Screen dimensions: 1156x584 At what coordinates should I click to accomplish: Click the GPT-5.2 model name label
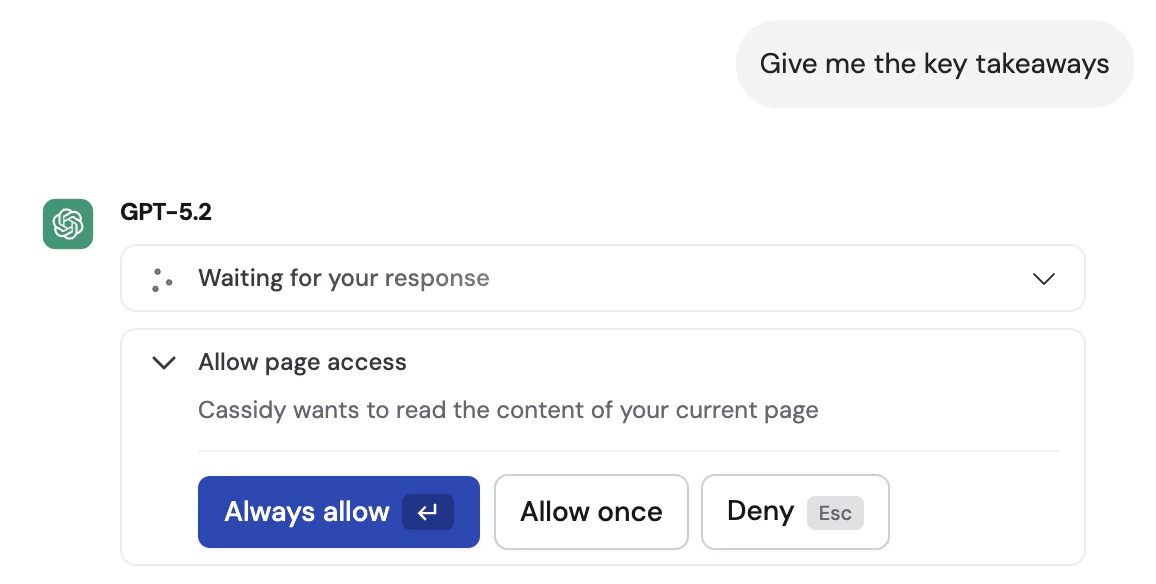point(165,211)
